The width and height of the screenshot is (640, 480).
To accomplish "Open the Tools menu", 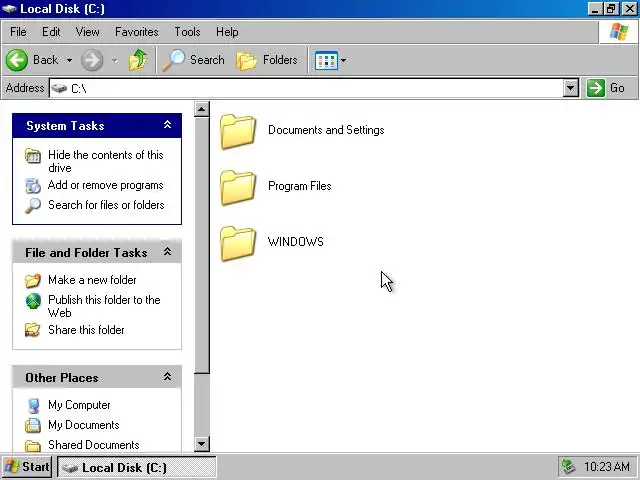I will click(x=187, y=32).
